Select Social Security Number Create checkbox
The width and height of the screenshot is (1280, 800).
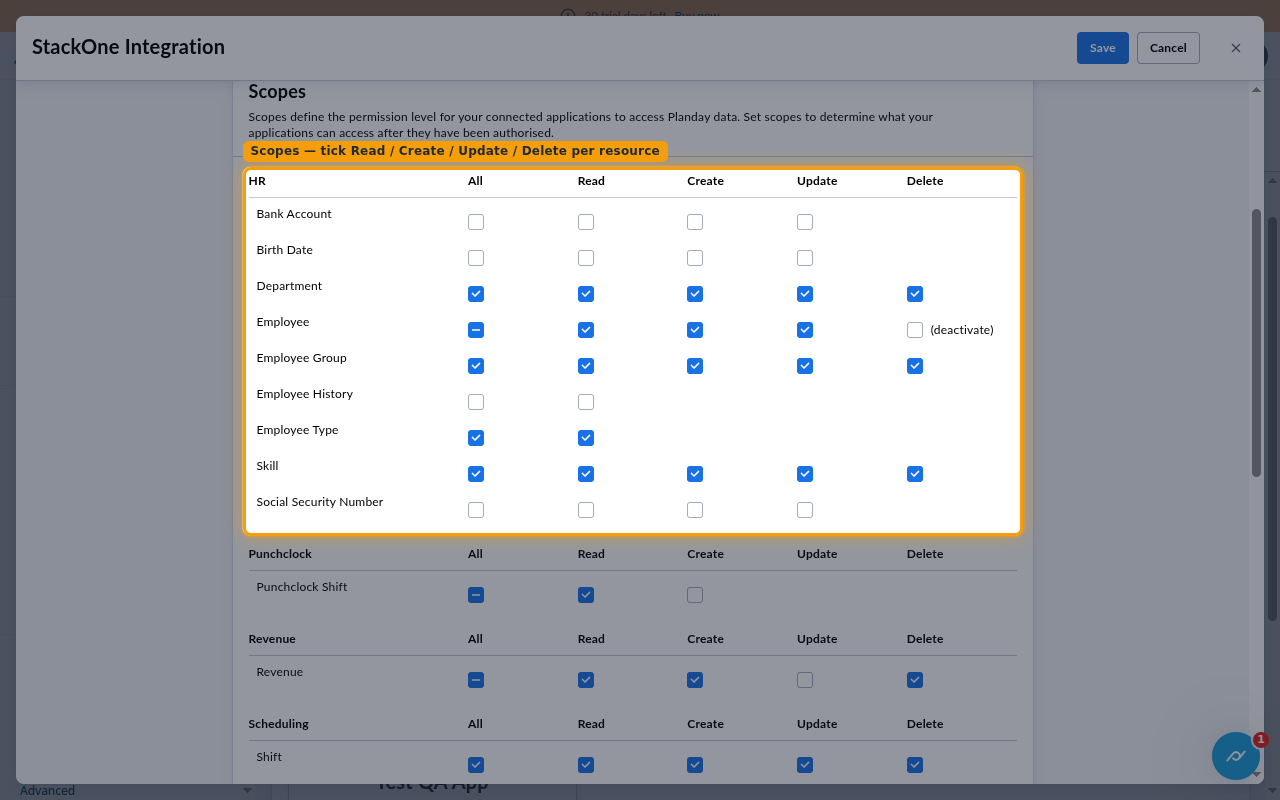pyautogui.click(x=695, y=510)
